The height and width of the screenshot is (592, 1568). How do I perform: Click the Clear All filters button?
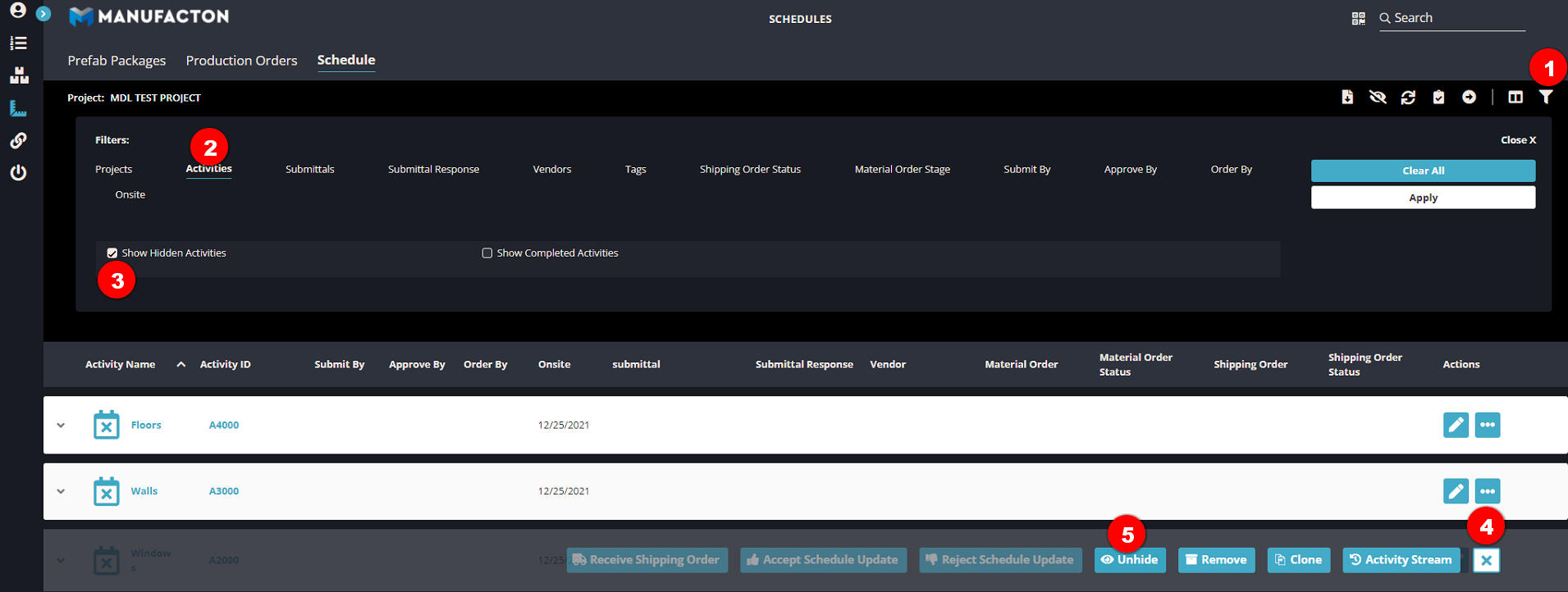[x=1422, y=171]
